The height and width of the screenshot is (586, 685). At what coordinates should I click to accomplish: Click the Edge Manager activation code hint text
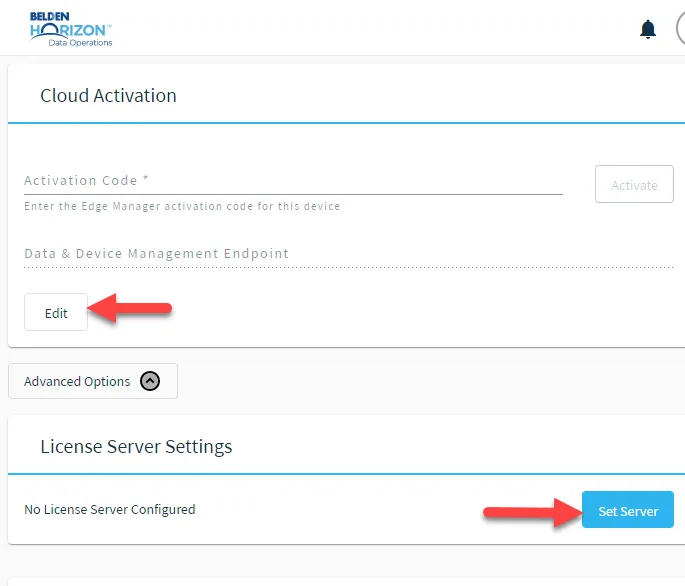pos(182,206)
